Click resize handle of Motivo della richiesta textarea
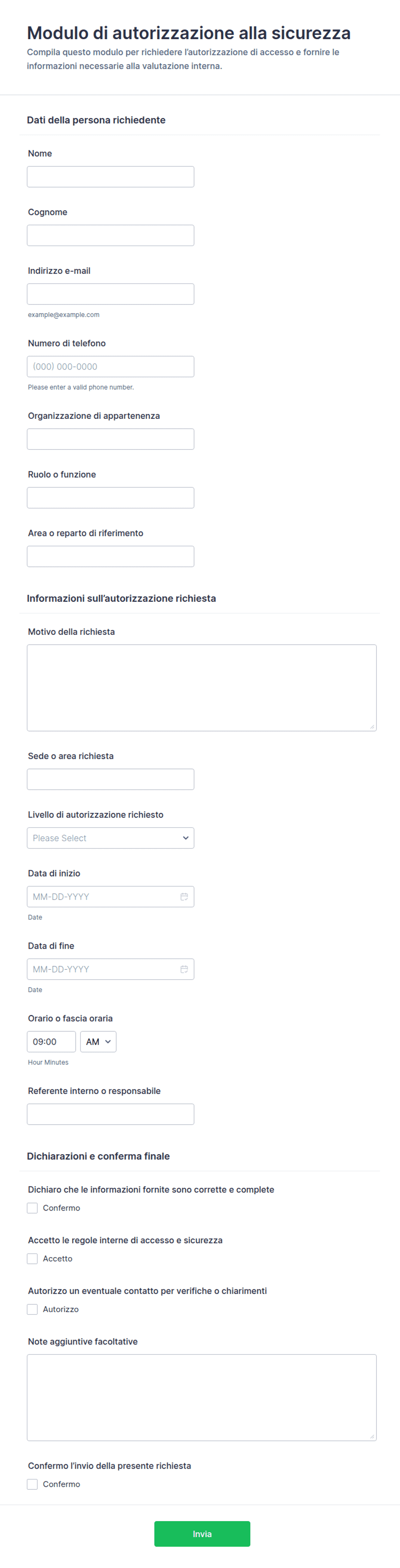This screenshot has width=400, height=1568. click(372, 726)
